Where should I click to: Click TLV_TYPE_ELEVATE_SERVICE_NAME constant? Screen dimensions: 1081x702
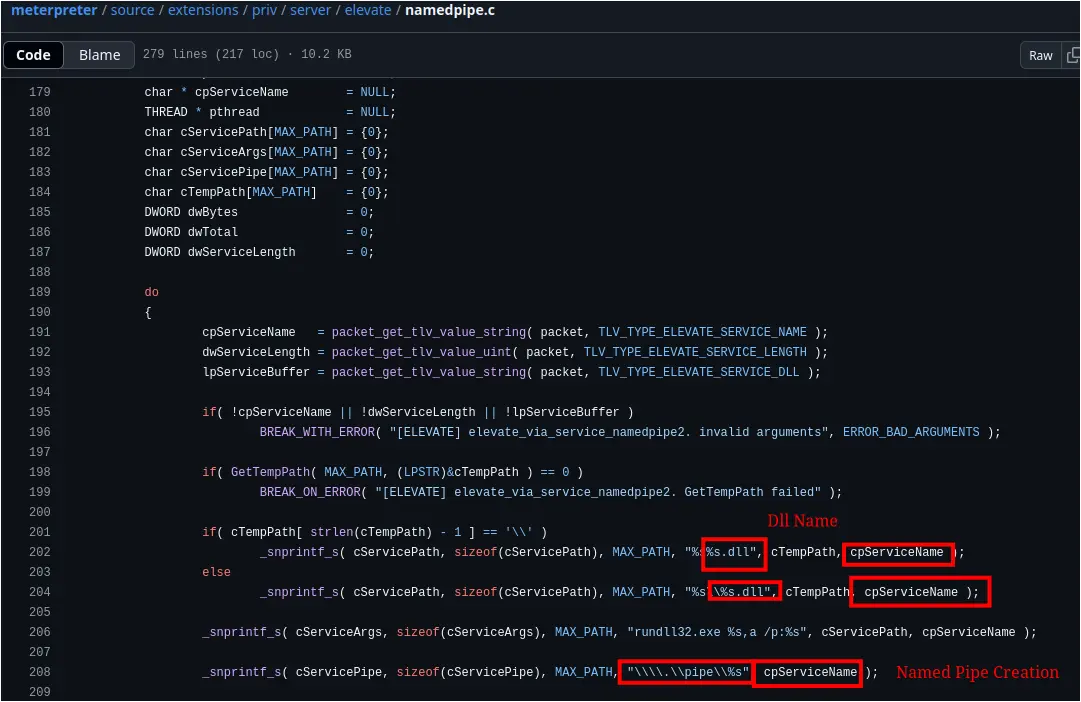tap(702, 332)
